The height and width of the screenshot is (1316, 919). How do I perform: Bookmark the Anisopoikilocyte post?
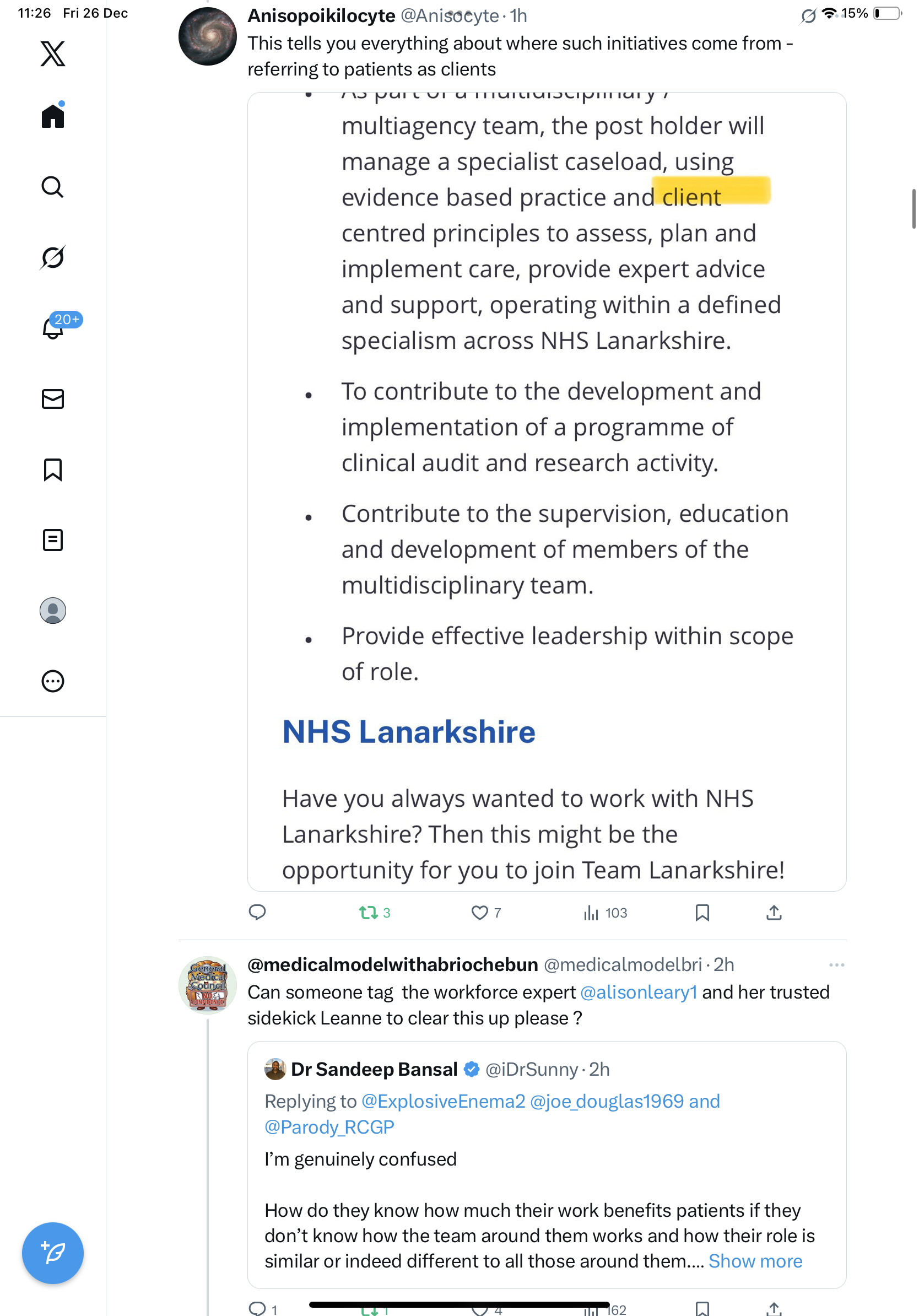pyautogui.click(x=702, y=913)
